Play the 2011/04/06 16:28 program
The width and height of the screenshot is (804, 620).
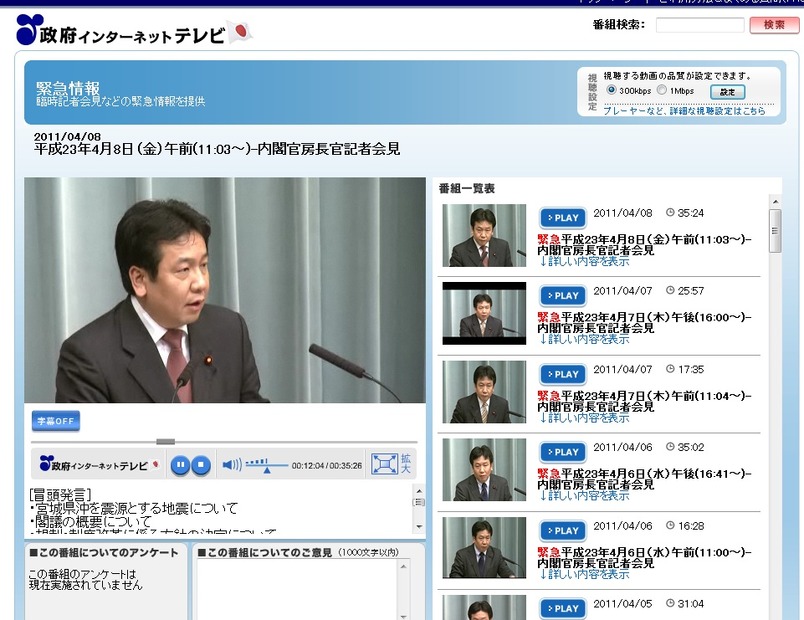click(x=562, y=531)
